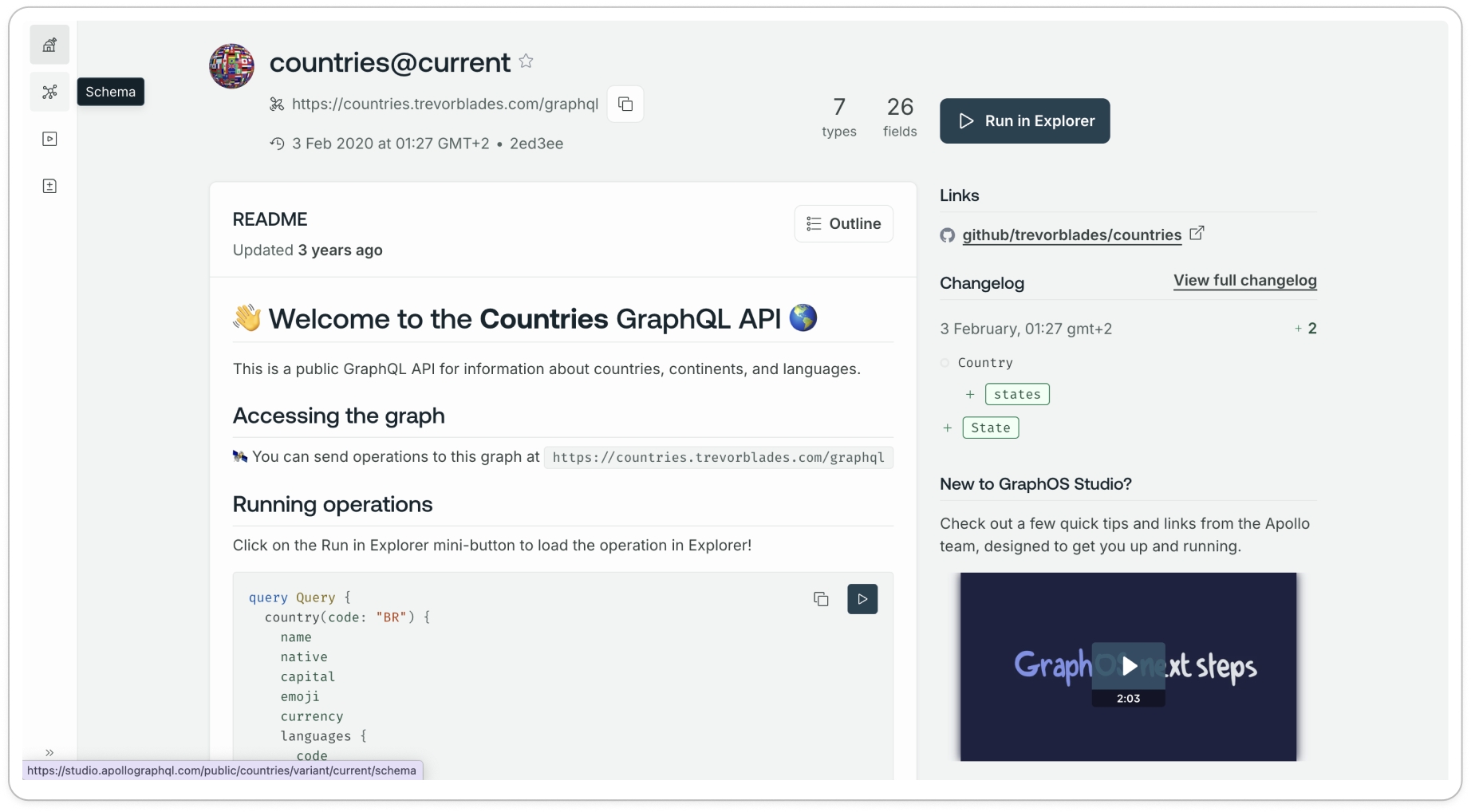Star the countries@current graph
Image resolution: width=1471 pixels, height=812 pixels.
point(526,61)
